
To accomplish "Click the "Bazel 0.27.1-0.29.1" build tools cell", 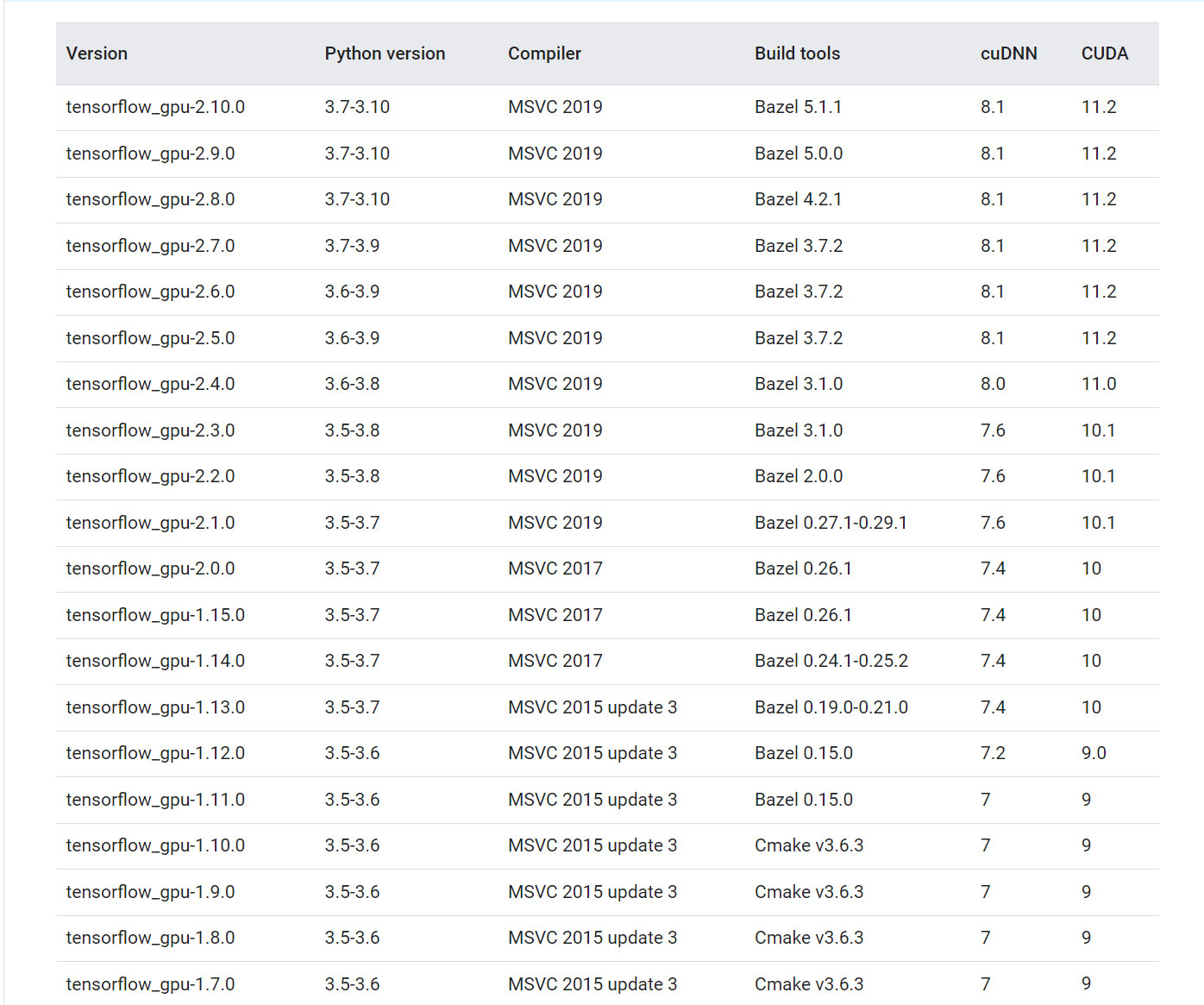I will pyautogui.click(x=831, y=523).
